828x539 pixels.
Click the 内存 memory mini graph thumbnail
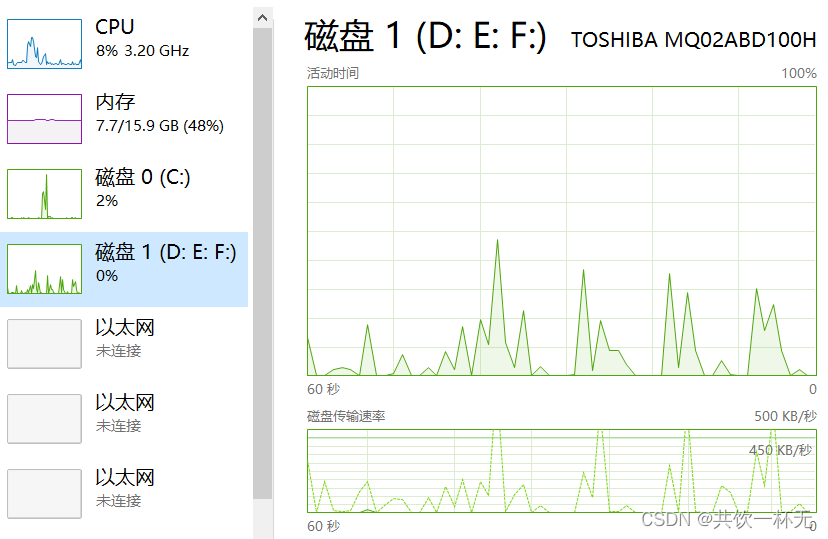pos(44,119)
